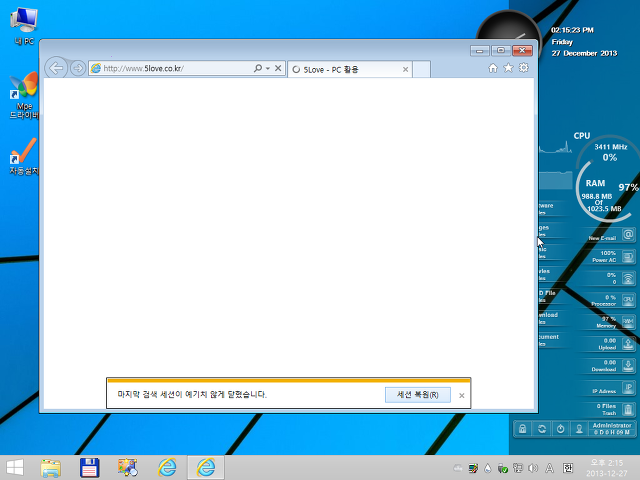Screen dimensions: 640x480
Task: Click the user icon in gadget bar
Action: pyautogui.click(x=579, y=429)
